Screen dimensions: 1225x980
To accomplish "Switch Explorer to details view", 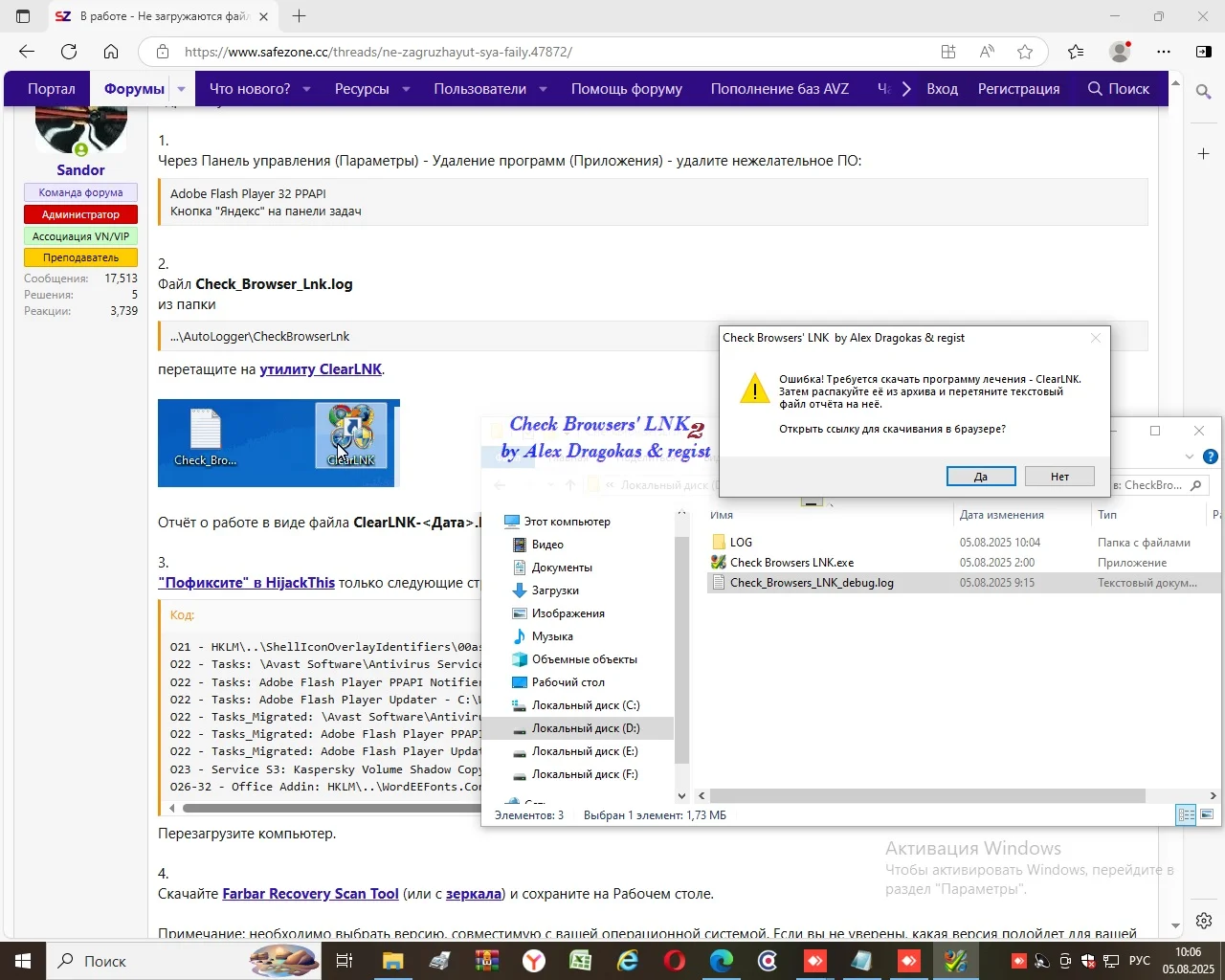I will (x=1187, y=815).
